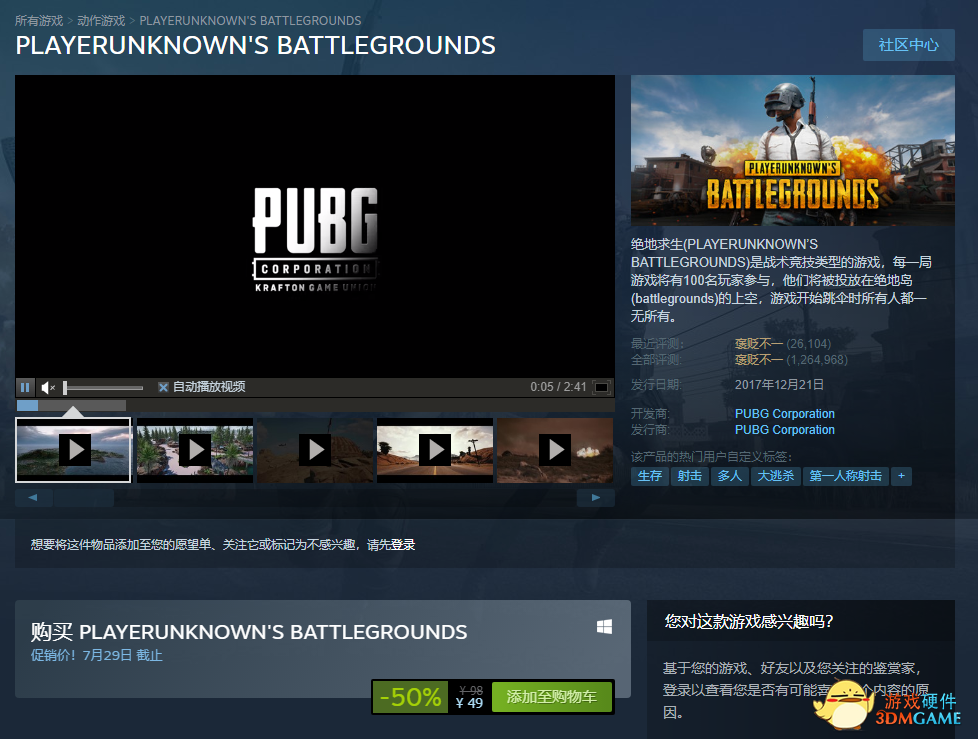Click the 促销价! 7月29日 截止 text
Screen dimensions: 978x739
coord(97,655)
